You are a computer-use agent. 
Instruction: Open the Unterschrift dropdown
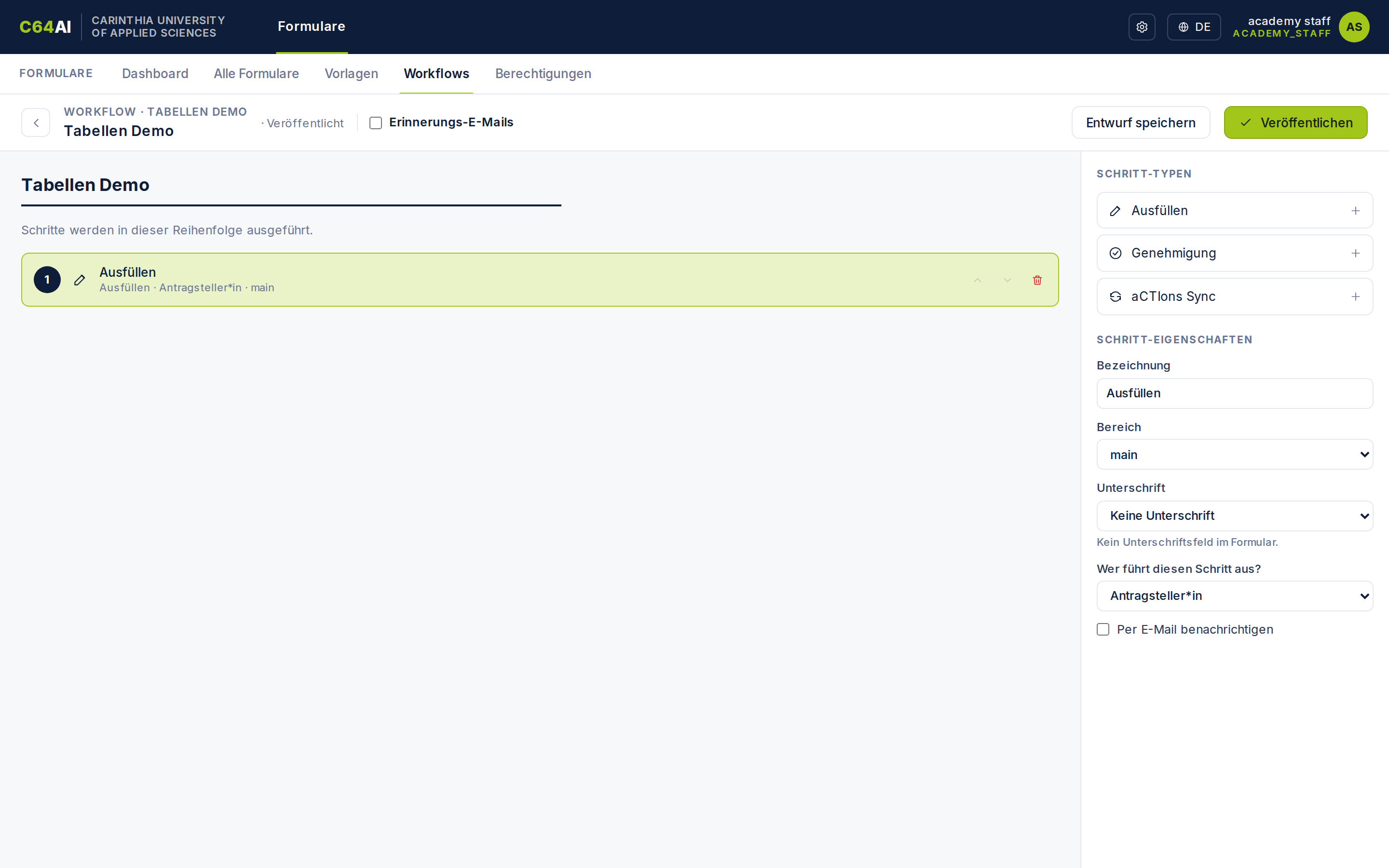(x=1235, y=515)
